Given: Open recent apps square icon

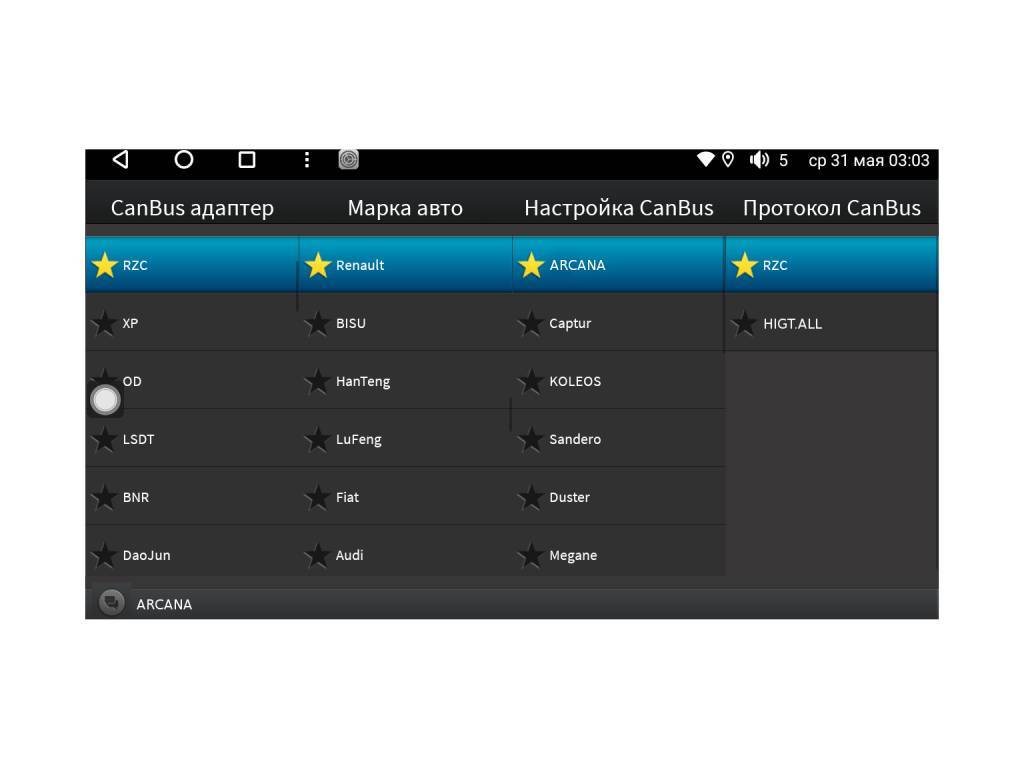Looking at the screenshot, I should coord(247,159).
